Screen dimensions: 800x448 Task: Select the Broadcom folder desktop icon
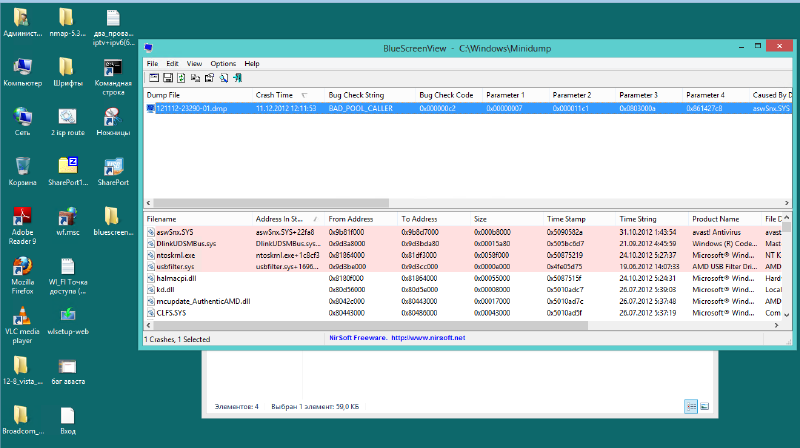pyautogui.click(x=22, y=420)
